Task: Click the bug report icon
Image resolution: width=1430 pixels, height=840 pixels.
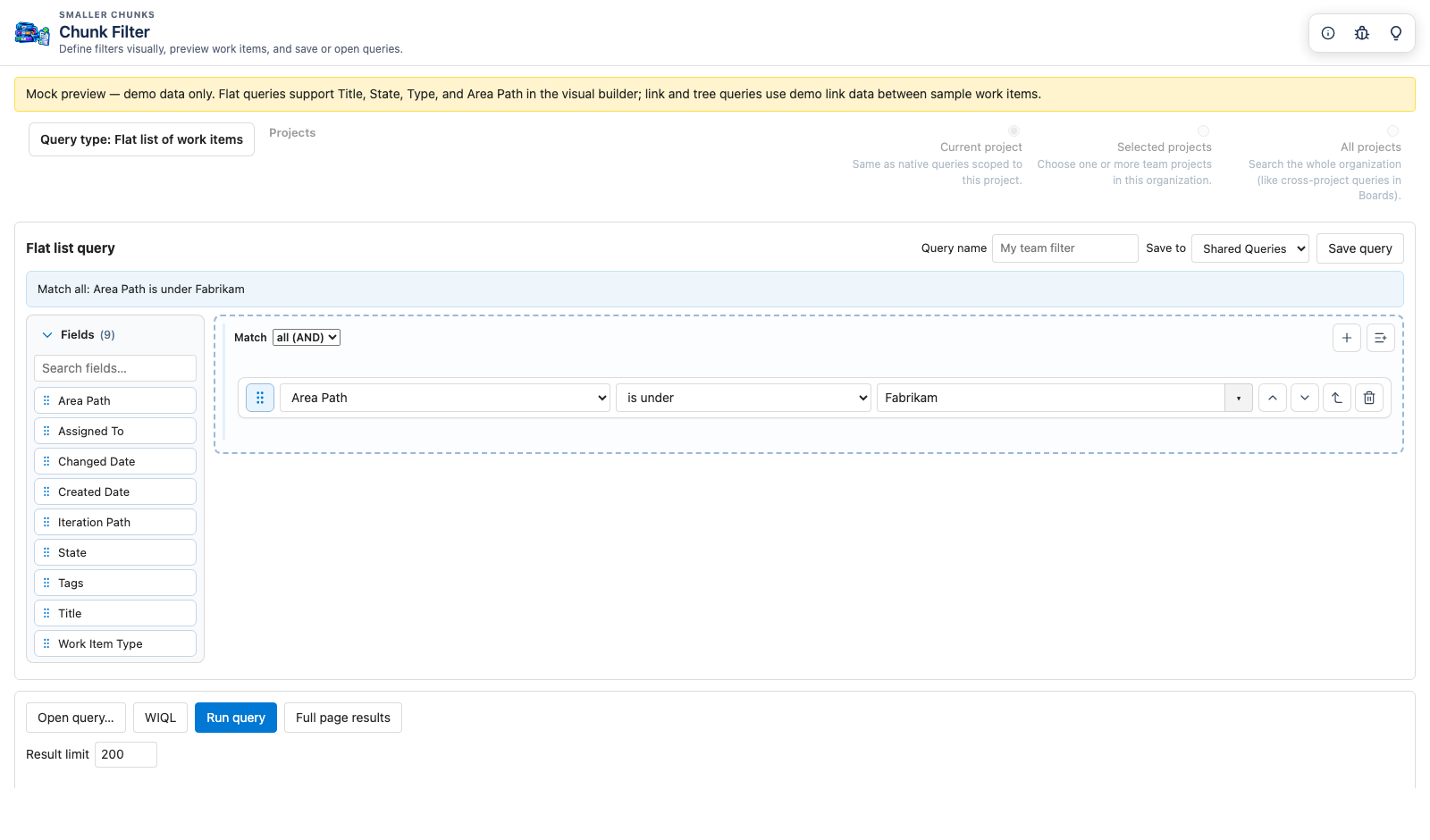Action: (x=1362, y=33)
